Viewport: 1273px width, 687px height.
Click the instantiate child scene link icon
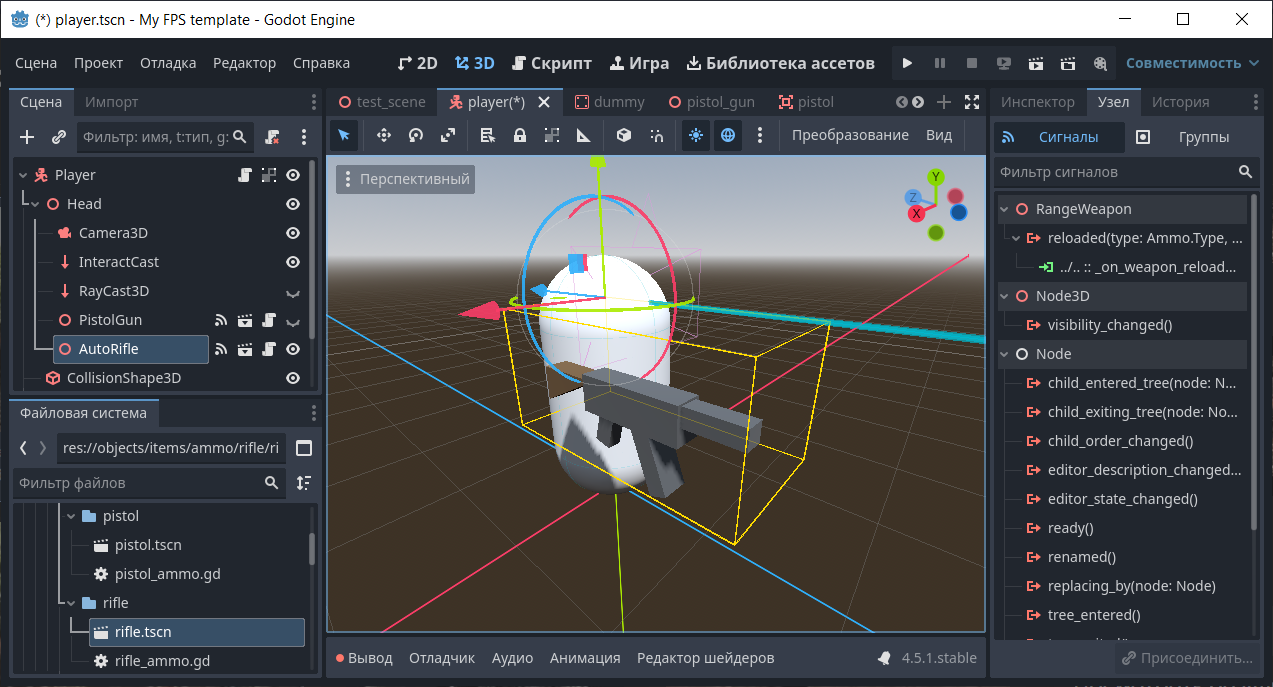click(x=59, y=136)
